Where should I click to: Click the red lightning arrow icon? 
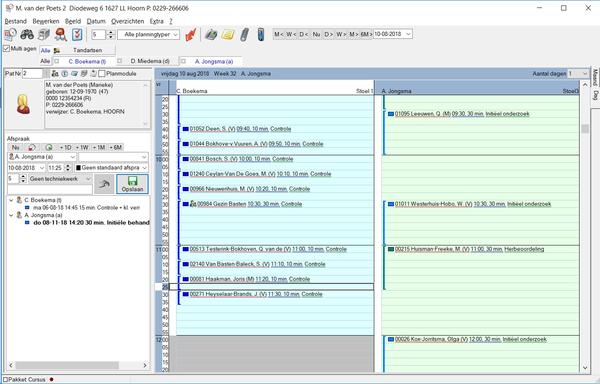191,34
